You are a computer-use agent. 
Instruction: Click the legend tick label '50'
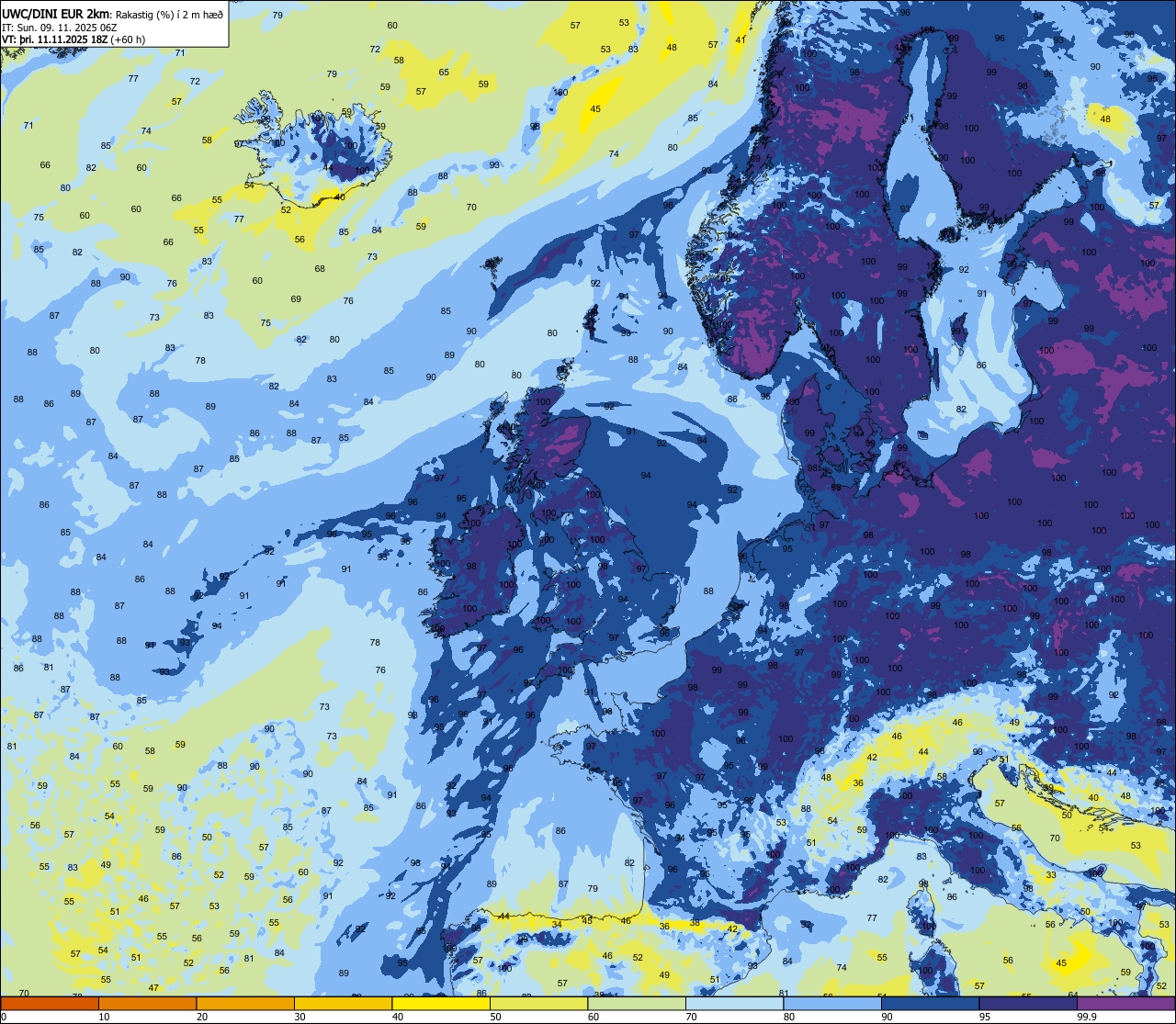pos(495,1017)
